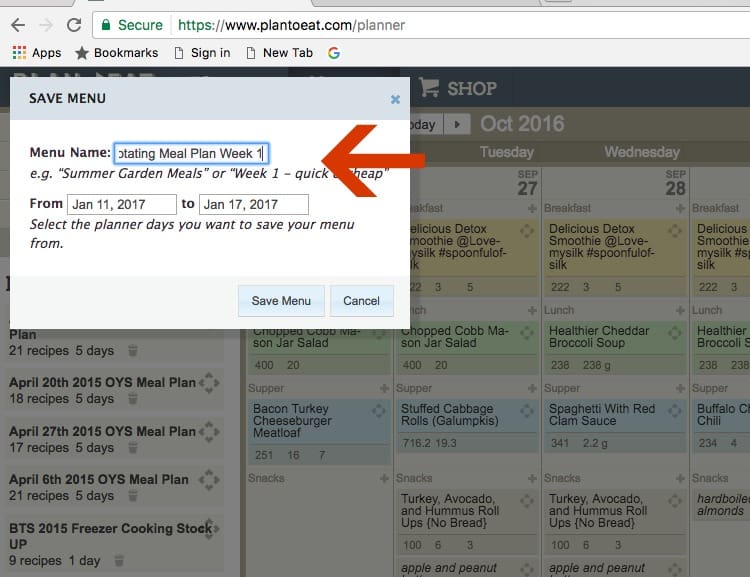Add recipe to Sep 28 Breakfast

pos(680,208)
